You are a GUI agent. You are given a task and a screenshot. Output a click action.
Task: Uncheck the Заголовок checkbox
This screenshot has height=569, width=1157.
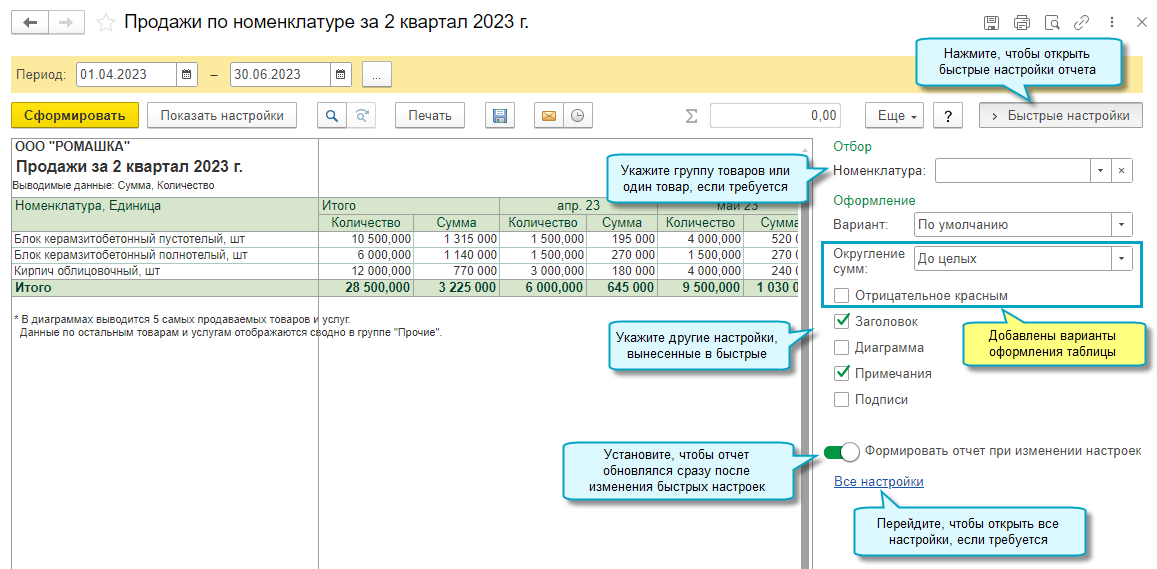pyautogui.click(x=842, y=322)
